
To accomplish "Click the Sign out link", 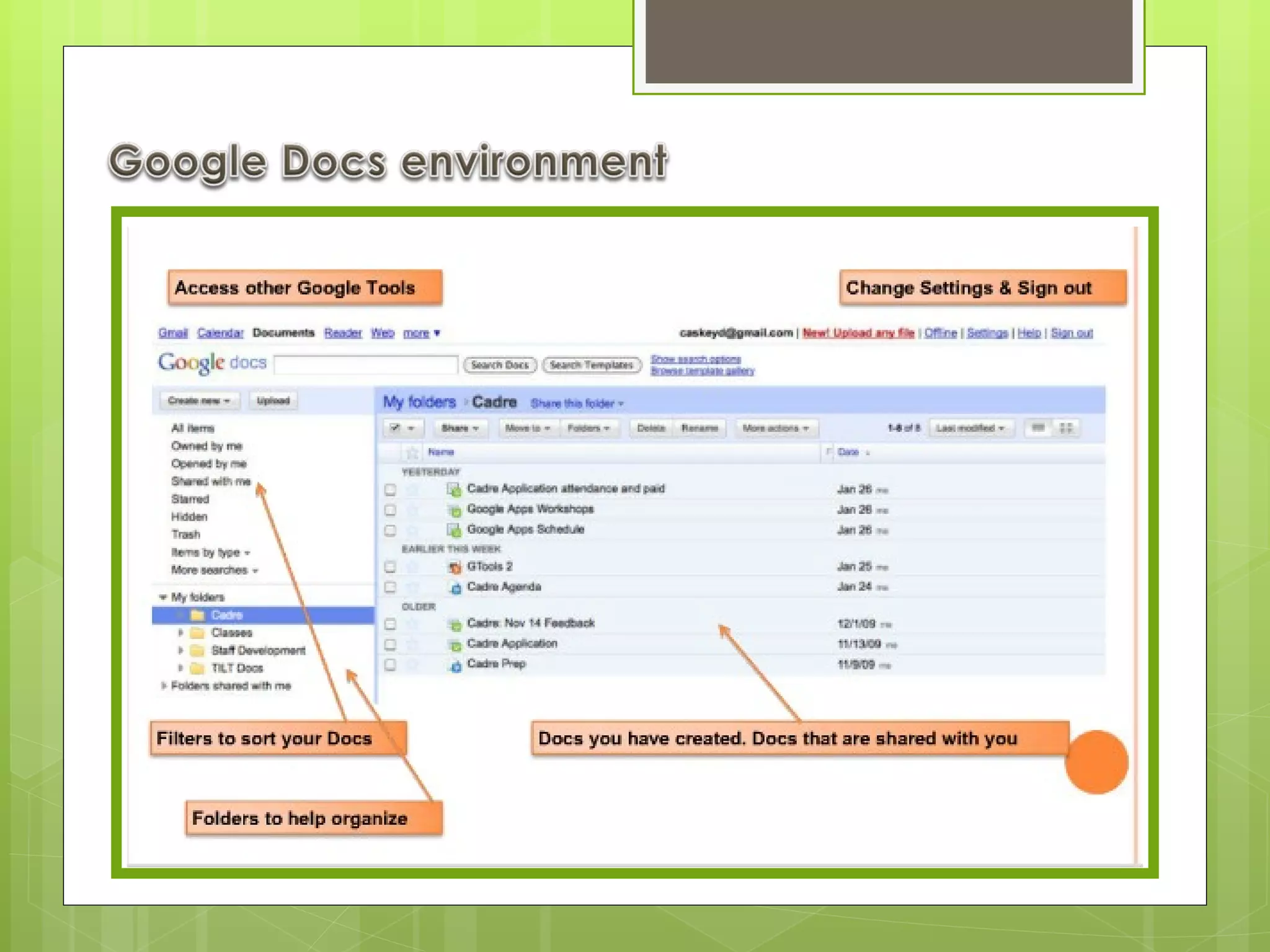I will tap(1072, 333).
